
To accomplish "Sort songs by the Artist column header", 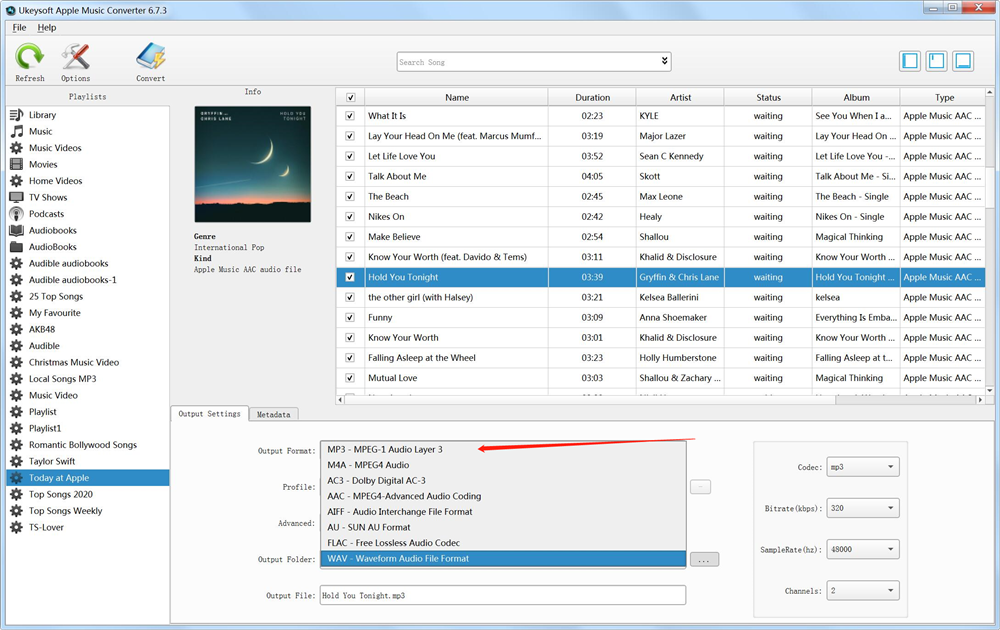I will (680, 98).
